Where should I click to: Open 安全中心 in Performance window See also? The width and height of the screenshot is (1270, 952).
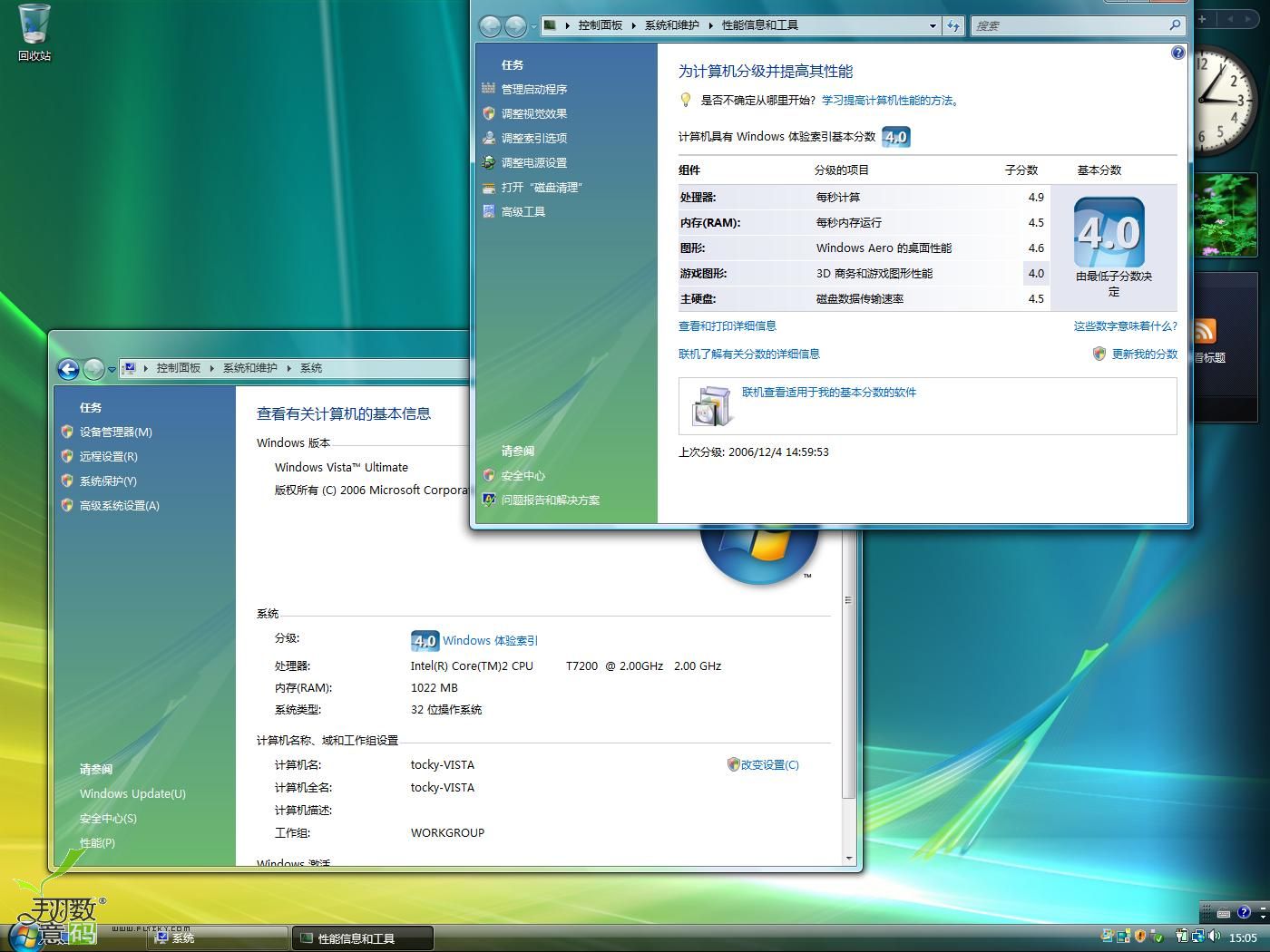pos(523,475)
